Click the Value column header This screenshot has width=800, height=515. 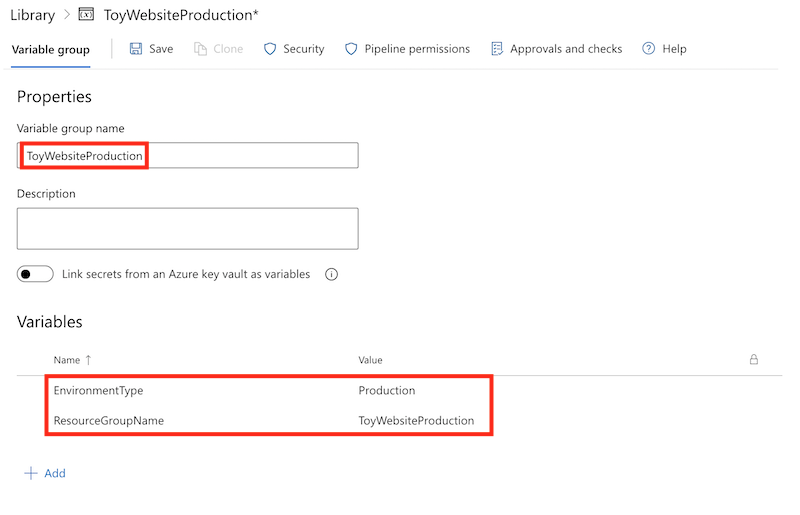pyautogui.click(x=370, y=360)
